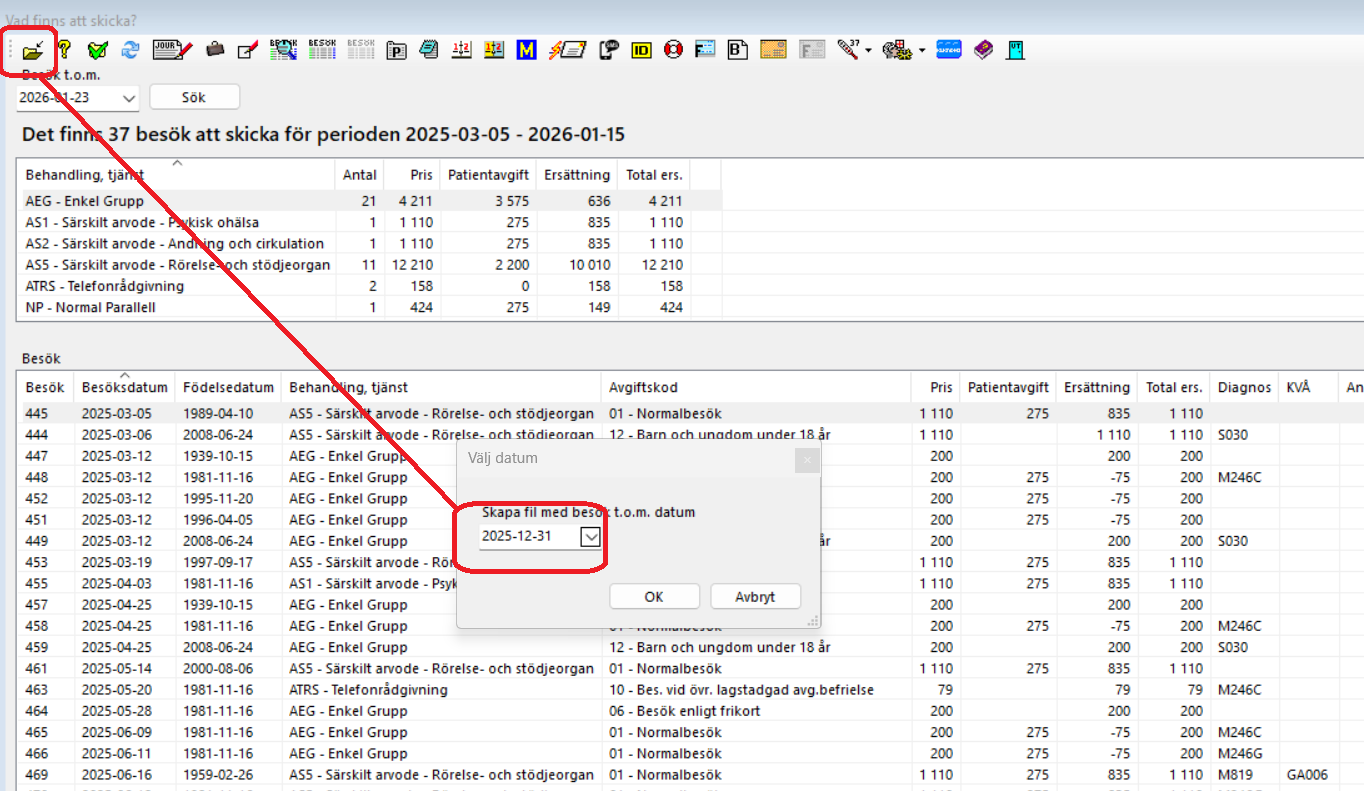Click the 2025-12-31 date field
Viewport: 1364px width, 791px height.
[527, 537]
